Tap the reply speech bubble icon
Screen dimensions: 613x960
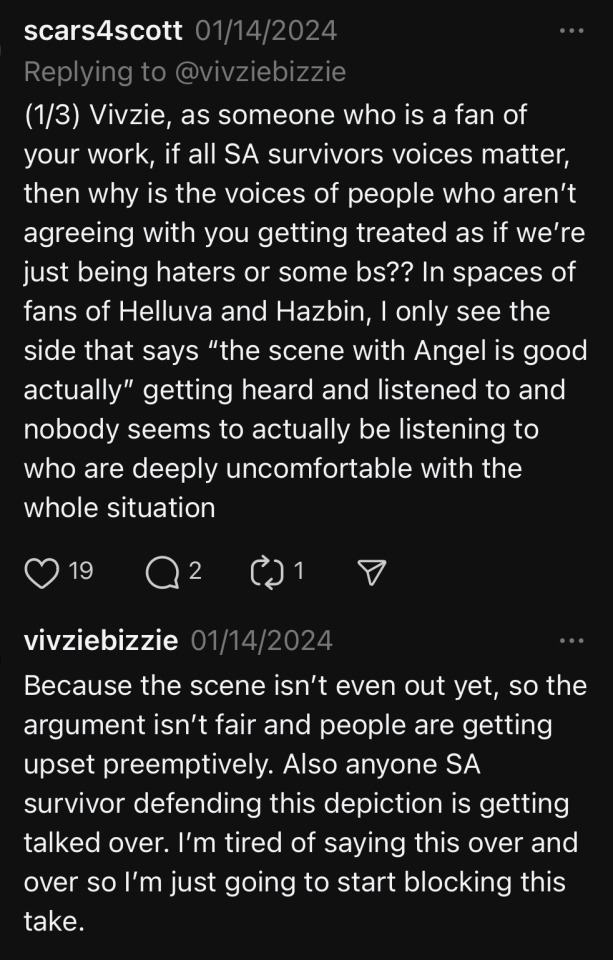click(159, 571)
